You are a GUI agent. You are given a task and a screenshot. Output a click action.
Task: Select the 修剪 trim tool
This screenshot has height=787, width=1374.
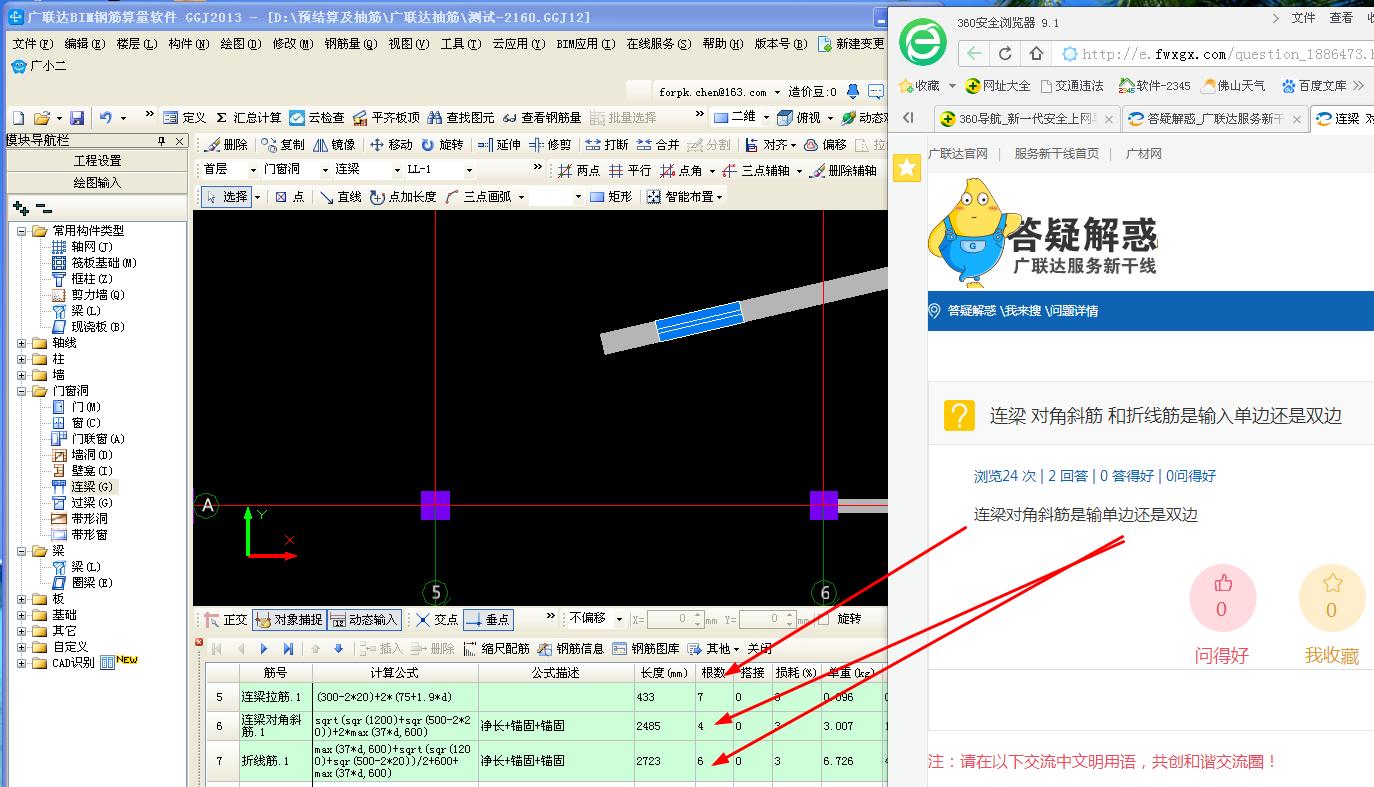[x=550, y=145]
